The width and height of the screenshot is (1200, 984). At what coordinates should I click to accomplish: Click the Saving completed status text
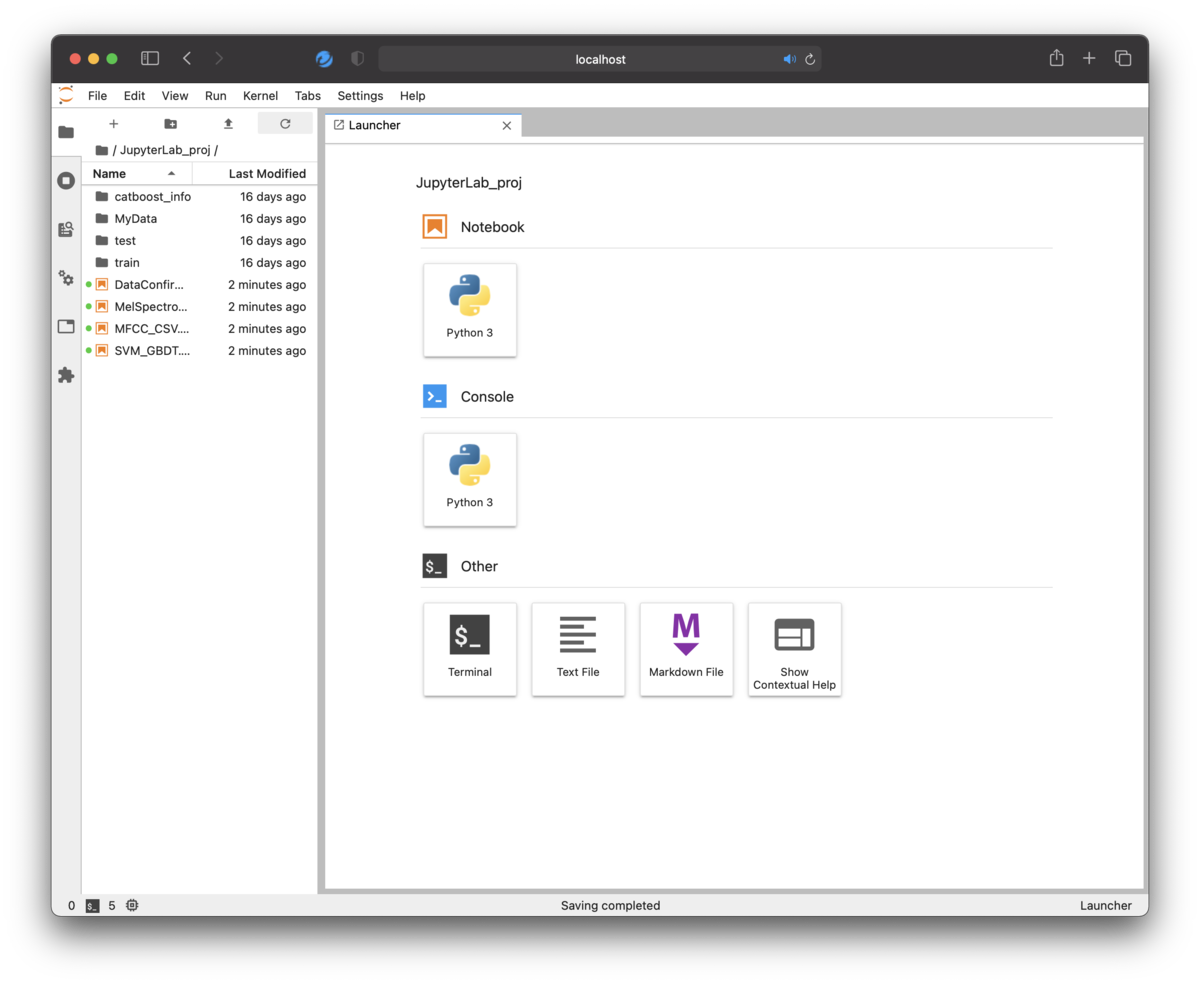[610, 906]
